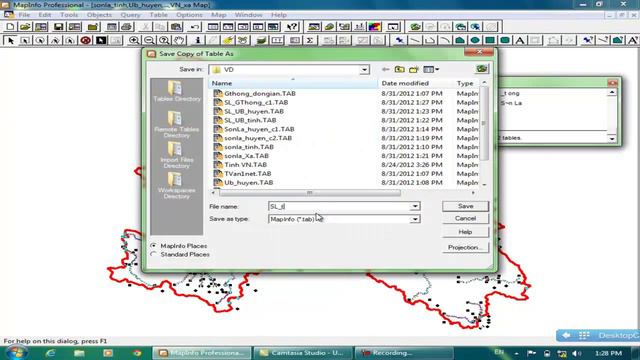
Task: Select file SL_UB_huyen.TAB
Action: (253, 111)
